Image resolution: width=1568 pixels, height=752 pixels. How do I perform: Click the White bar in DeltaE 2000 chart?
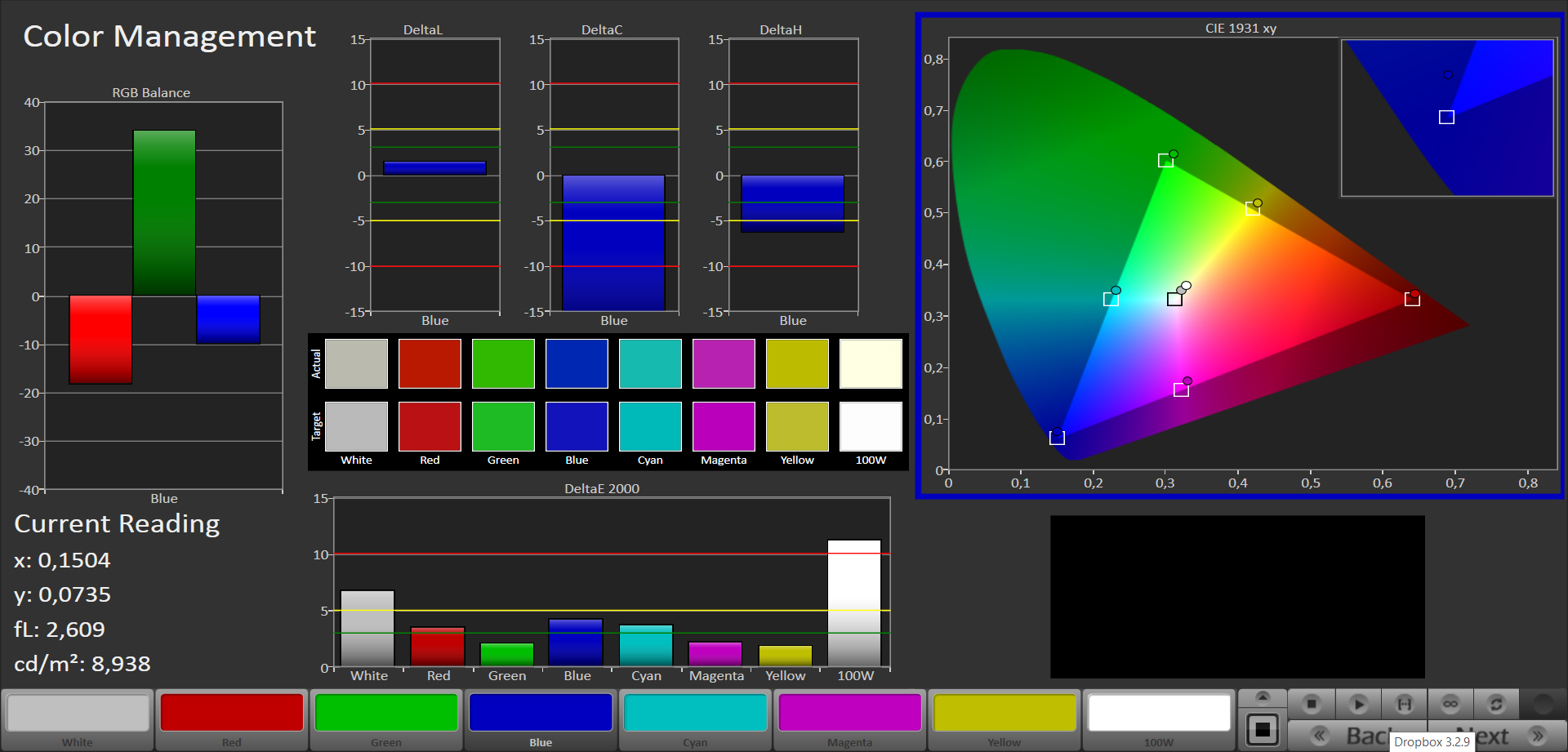coord(367,628)
